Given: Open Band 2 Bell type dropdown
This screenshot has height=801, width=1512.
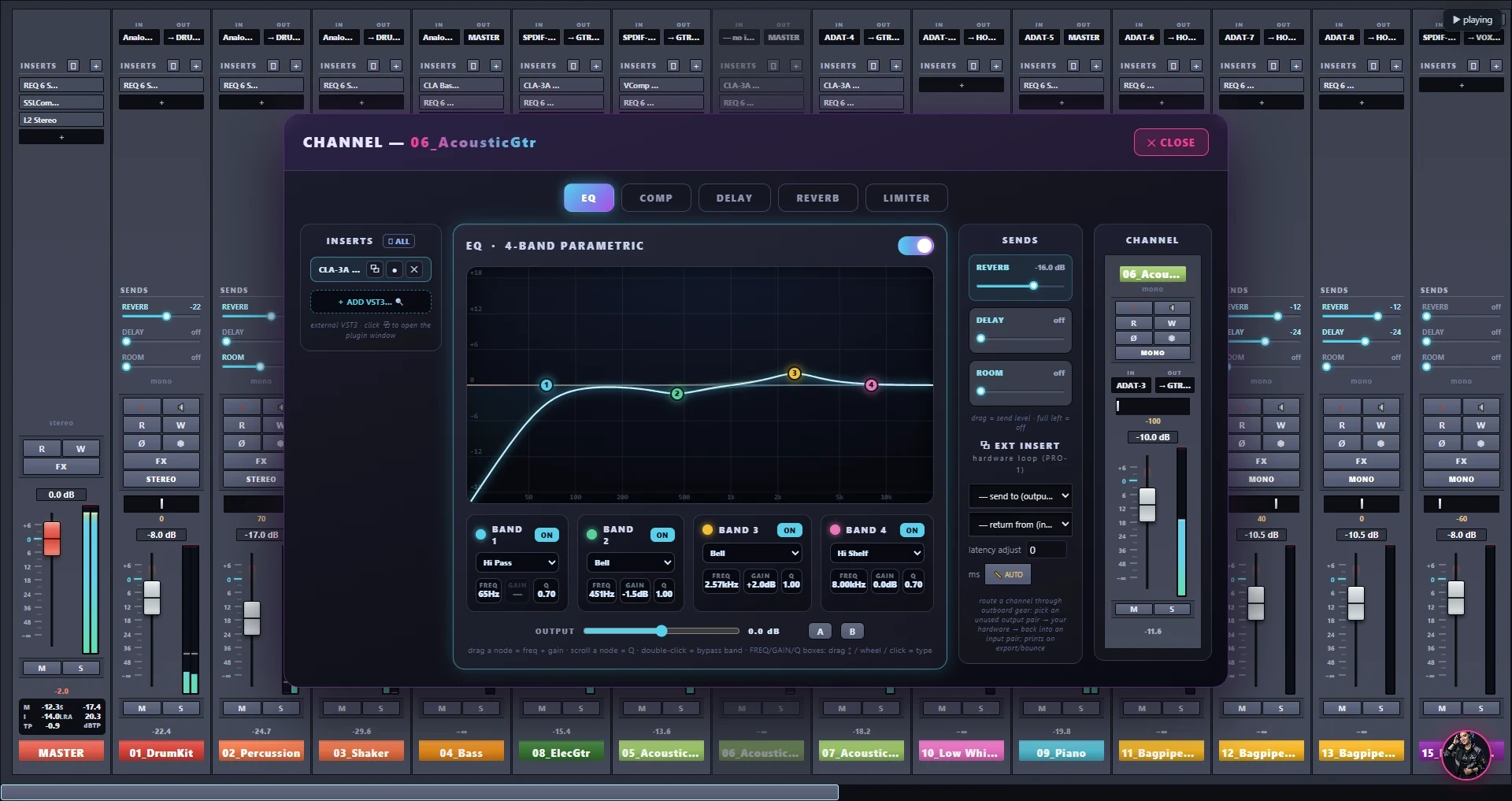Looking at the screenshot, I should (630, 562).
